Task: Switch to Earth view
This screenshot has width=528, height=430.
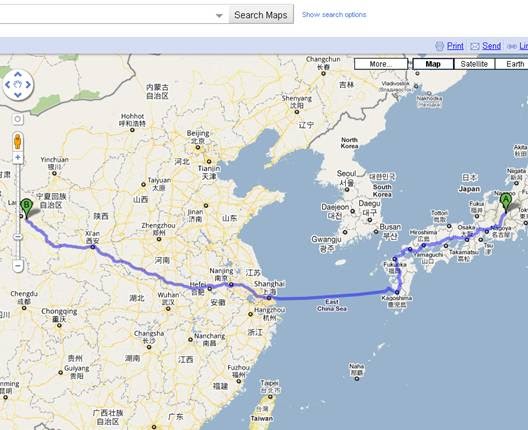Action: click(x=512, y=64)
